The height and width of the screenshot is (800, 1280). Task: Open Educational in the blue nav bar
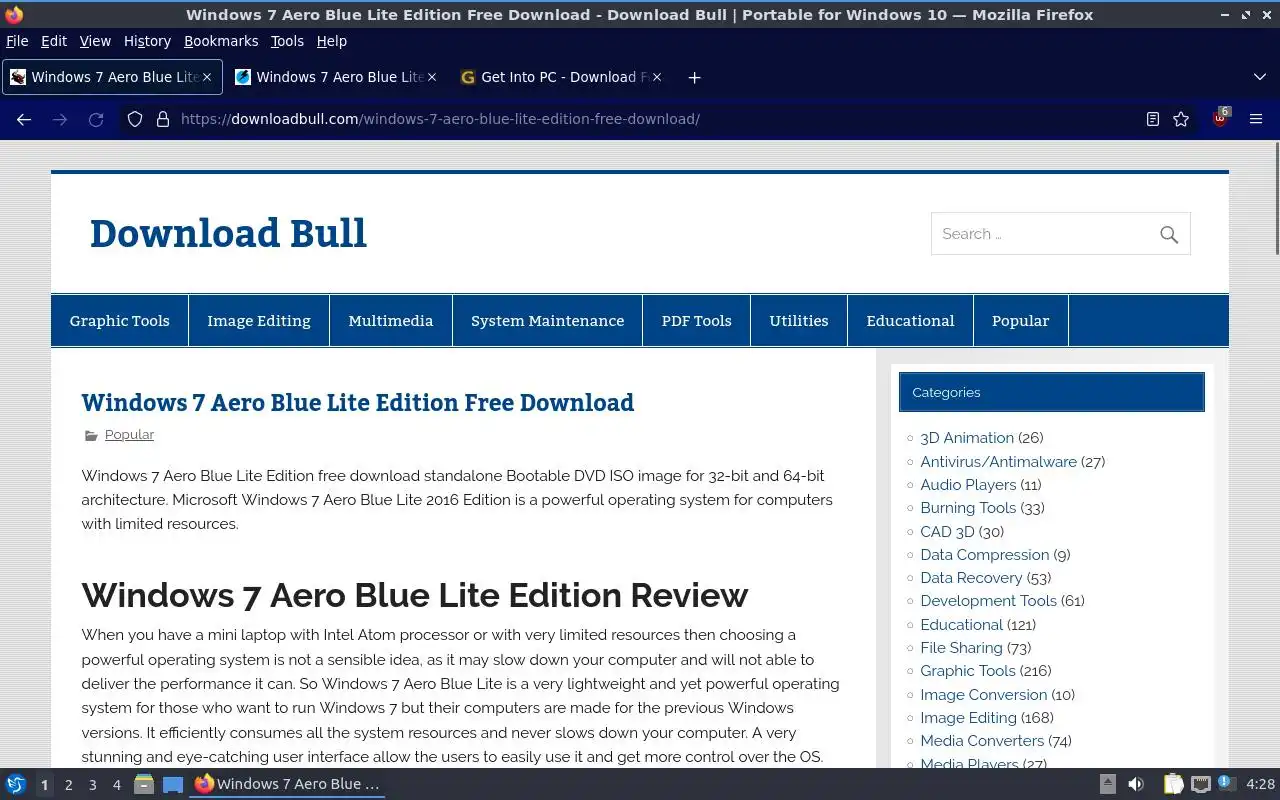[910, 321]
